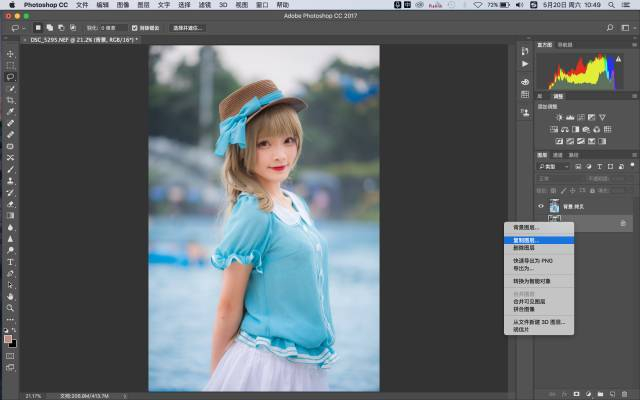Select the Rectangular Marquee tool

[10, 64]
